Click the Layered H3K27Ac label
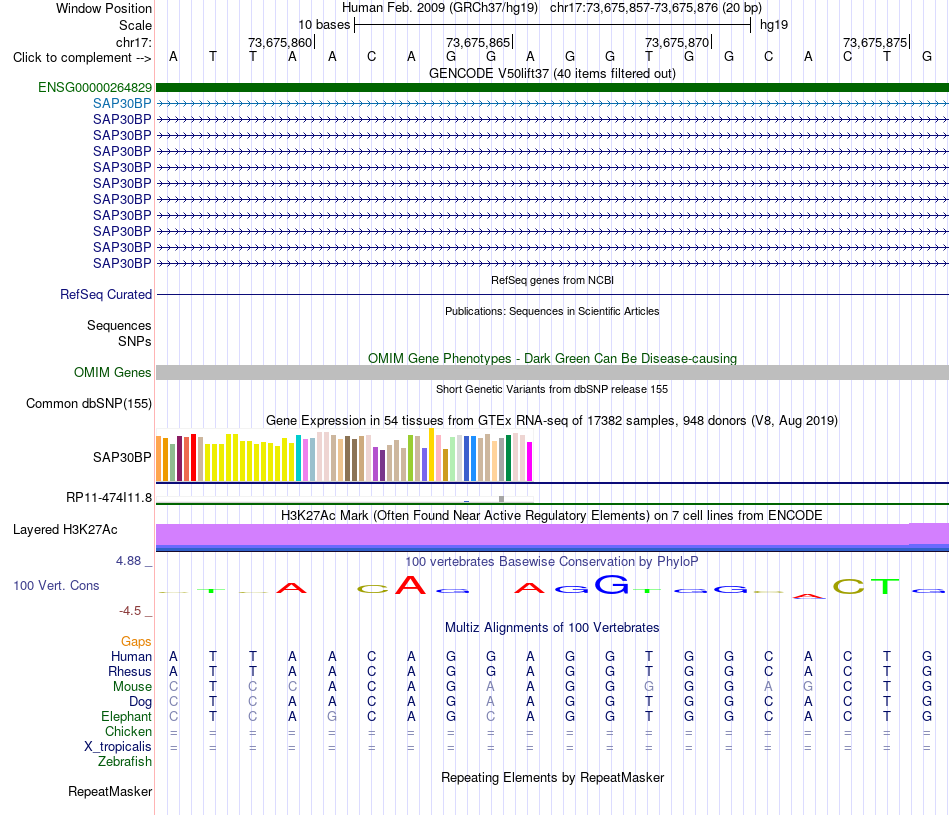This screenshot has width=950, height=815. click(65, 530)
